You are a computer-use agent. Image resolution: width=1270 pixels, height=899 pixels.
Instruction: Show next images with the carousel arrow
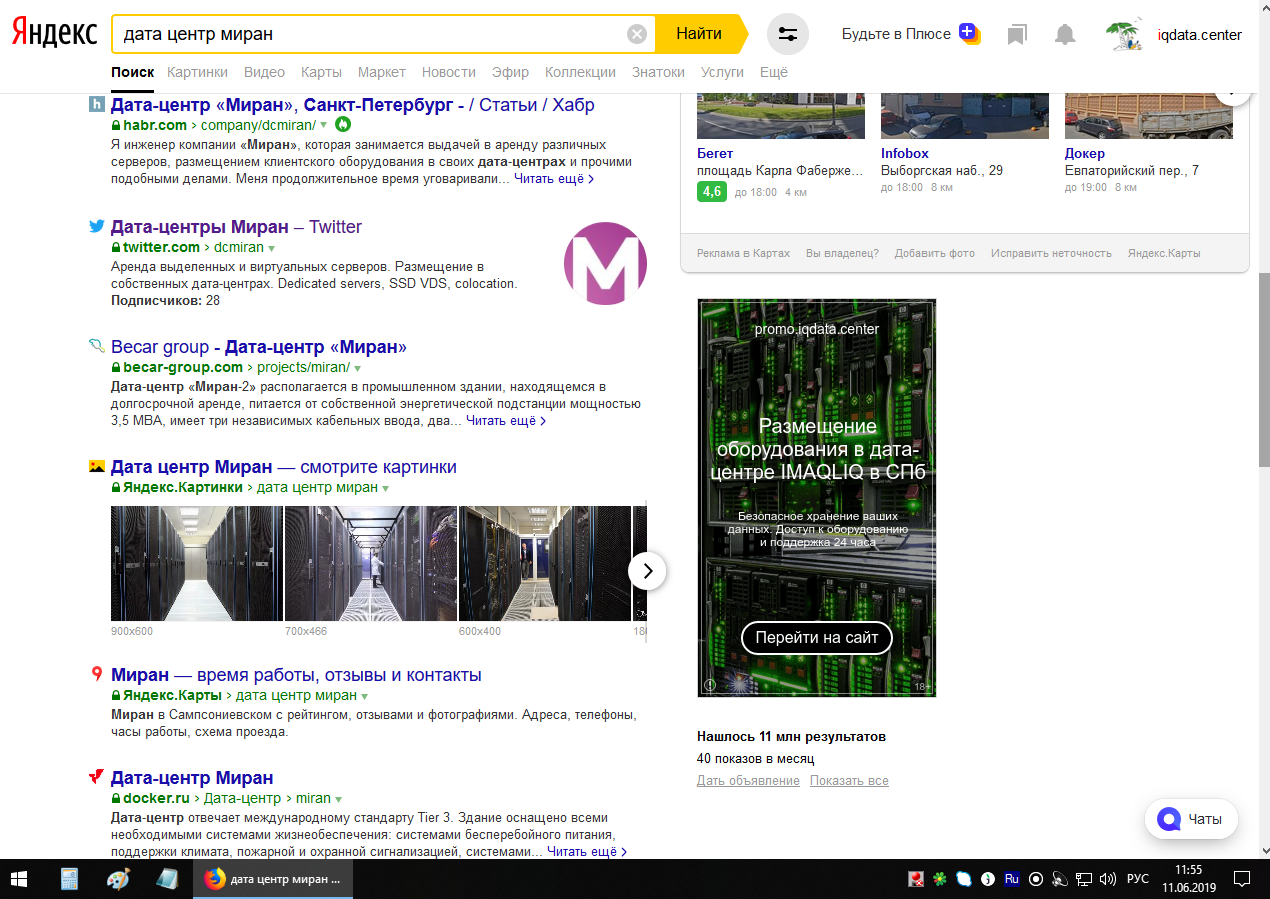coord(647,571)
